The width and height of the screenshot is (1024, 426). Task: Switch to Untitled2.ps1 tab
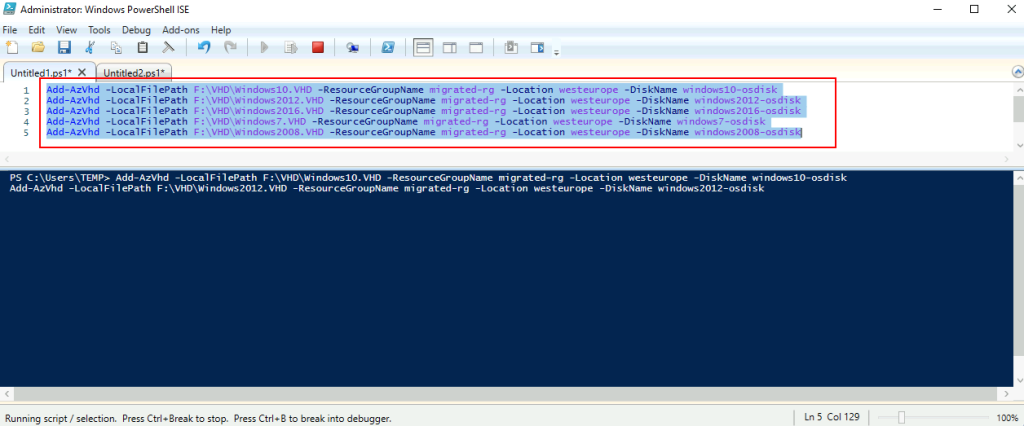134,73
